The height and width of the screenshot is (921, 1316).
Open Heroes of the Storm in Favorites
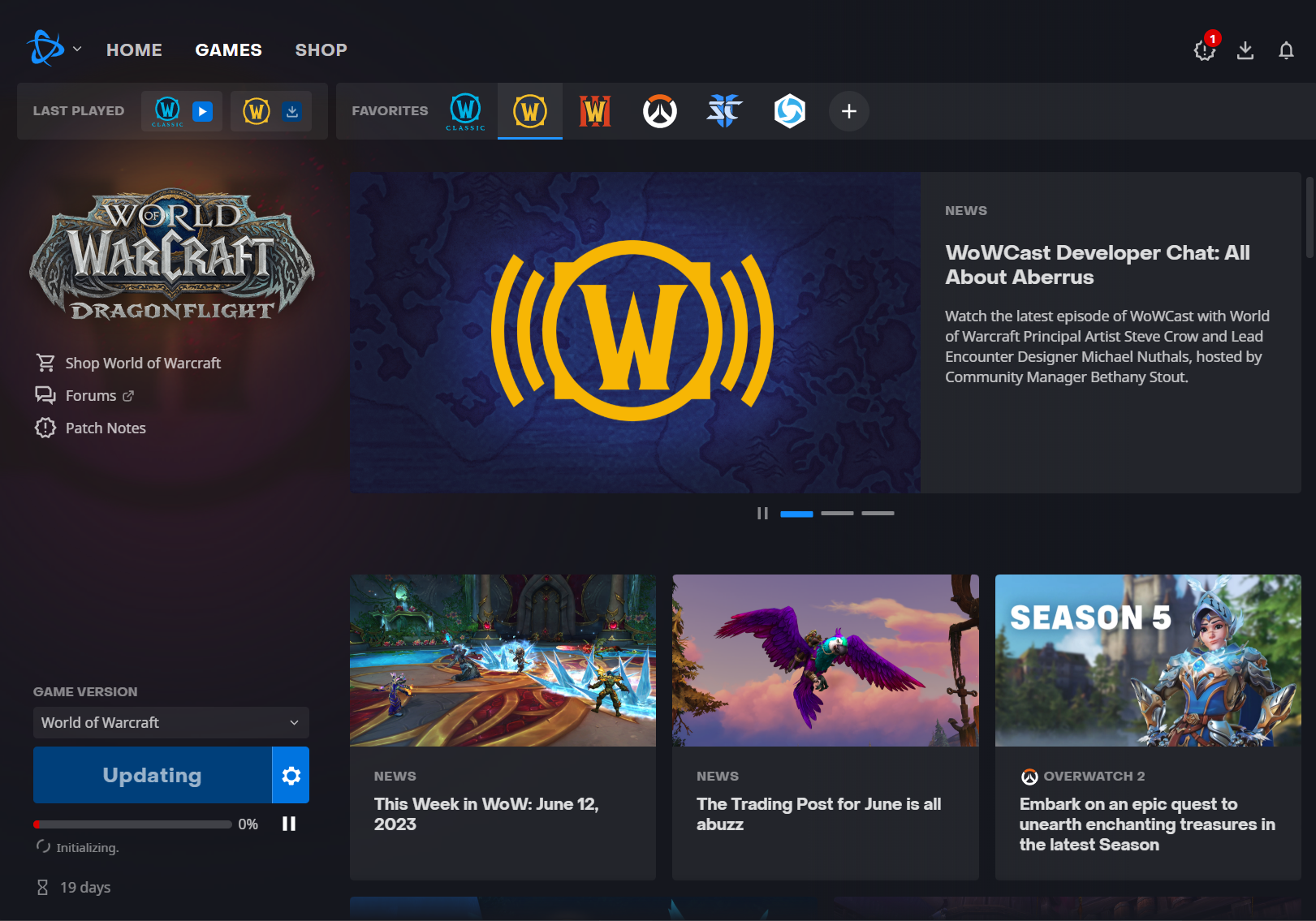[790, 111]
